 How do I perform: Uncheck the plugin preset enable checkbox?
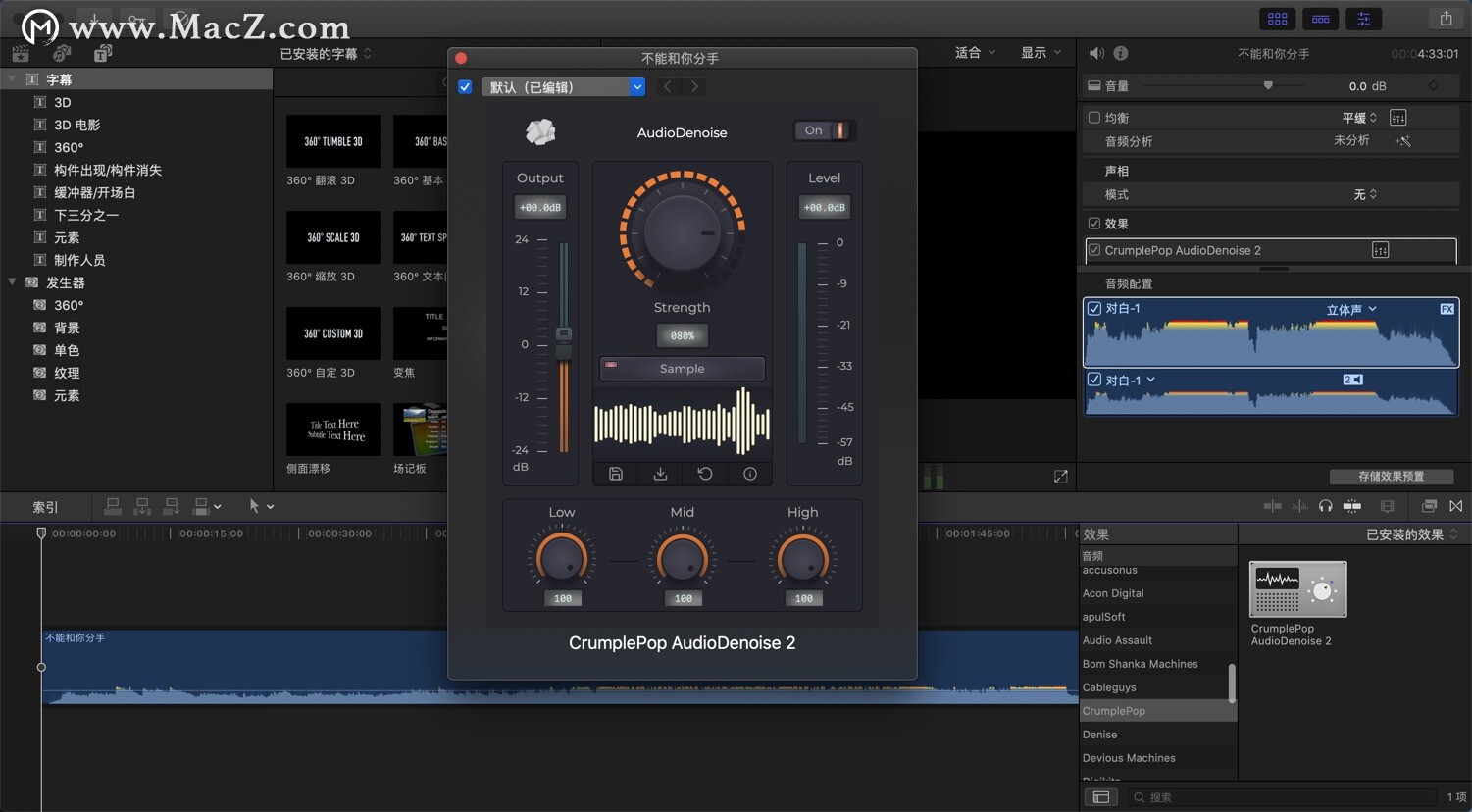(465, 87)
